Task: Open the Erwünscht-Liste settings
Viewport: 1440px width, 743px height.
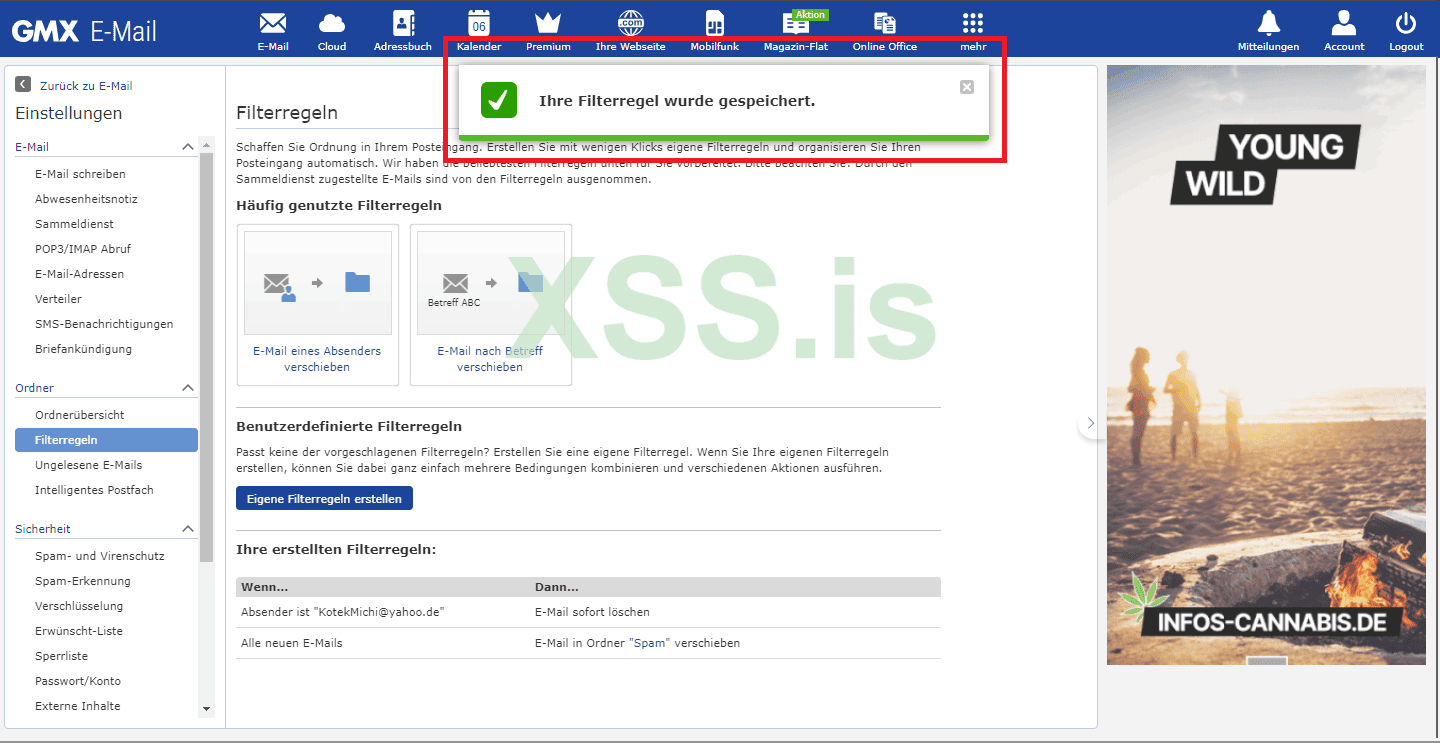Action: click(79, 631)
